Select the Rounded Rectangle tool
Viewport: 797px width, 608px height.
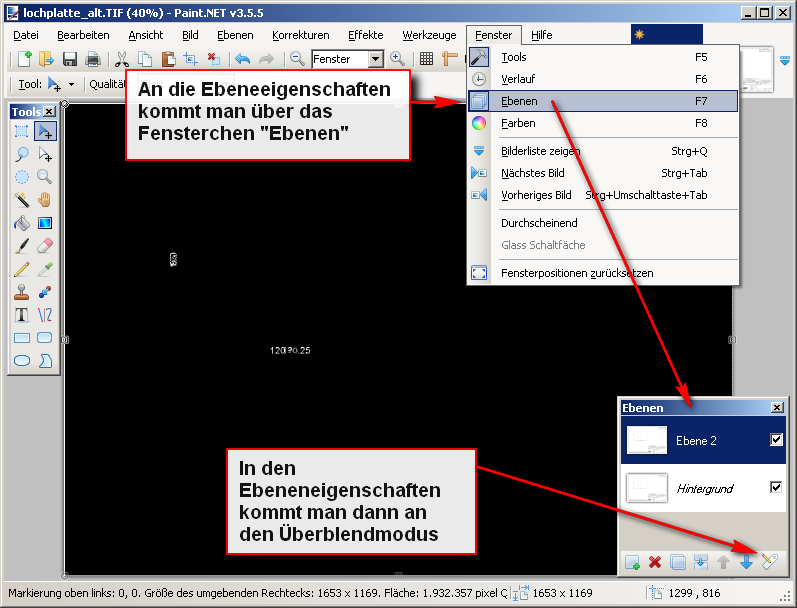(x=45, y=338)
